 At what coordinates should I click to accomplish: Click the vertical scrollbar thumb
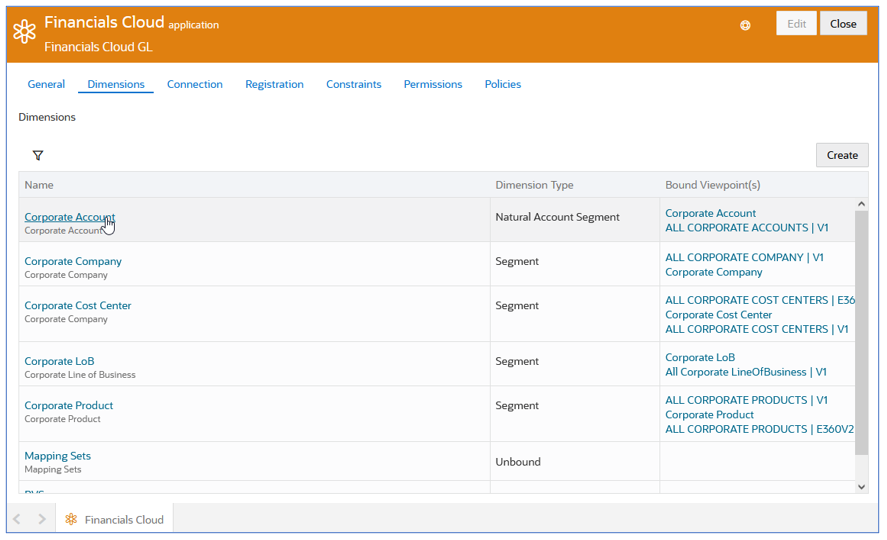[861, 333]
